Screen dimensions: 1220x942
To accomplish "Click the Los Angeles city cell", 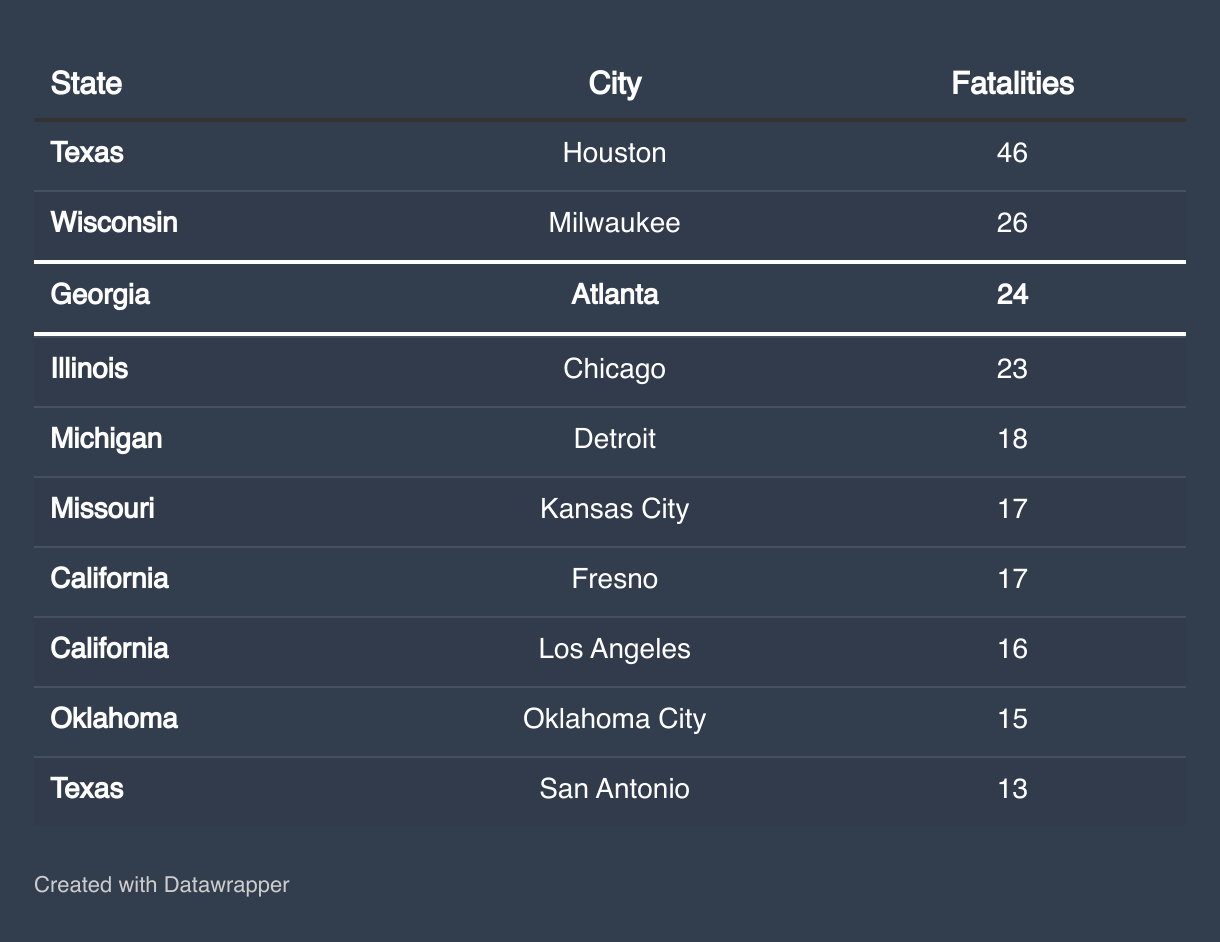I will pos(614,649).
